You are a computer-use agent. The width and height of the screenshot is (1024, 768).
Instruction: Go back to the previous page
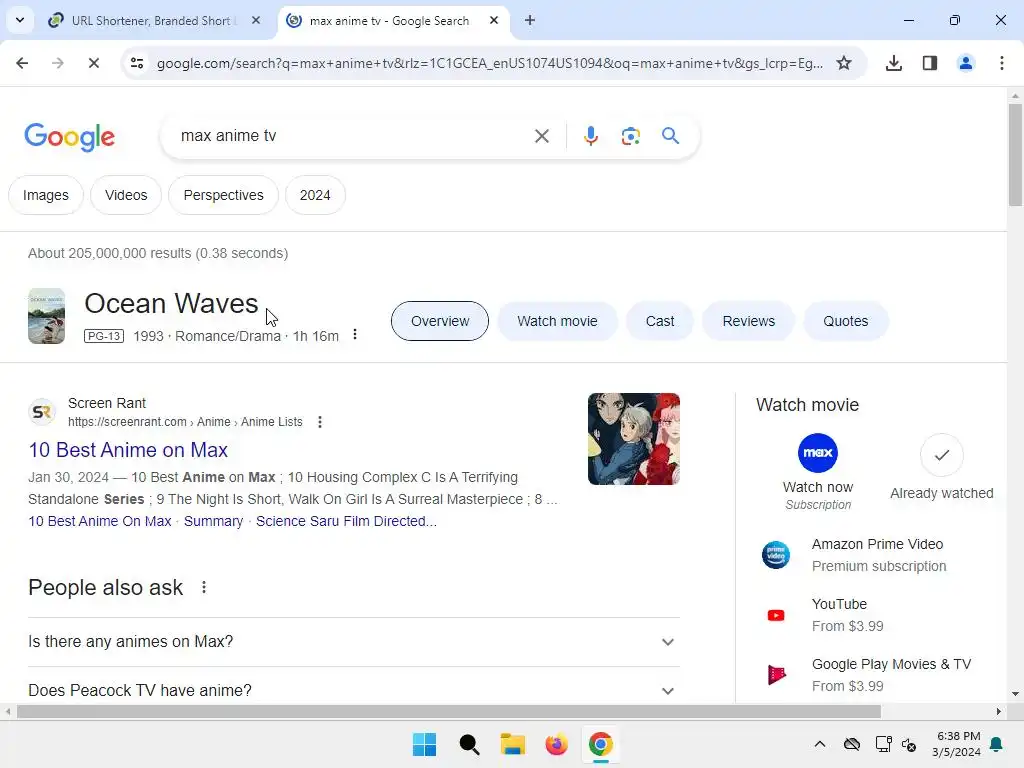[x=22, y=63]
